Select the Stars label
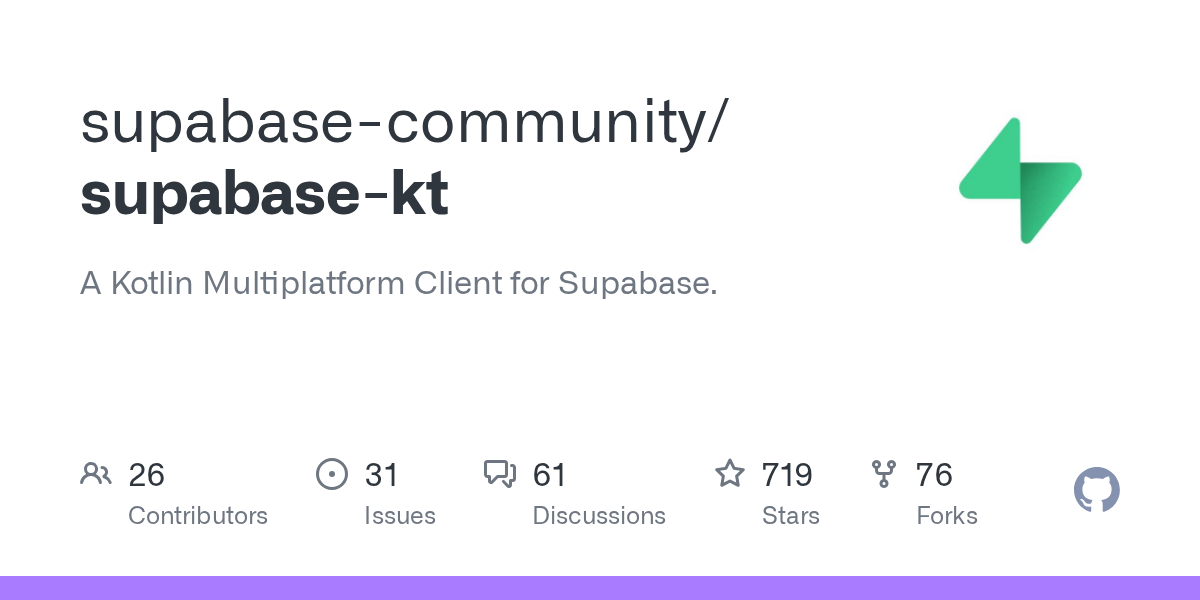This screenshot has width=1200, height=600. point(790,516)
